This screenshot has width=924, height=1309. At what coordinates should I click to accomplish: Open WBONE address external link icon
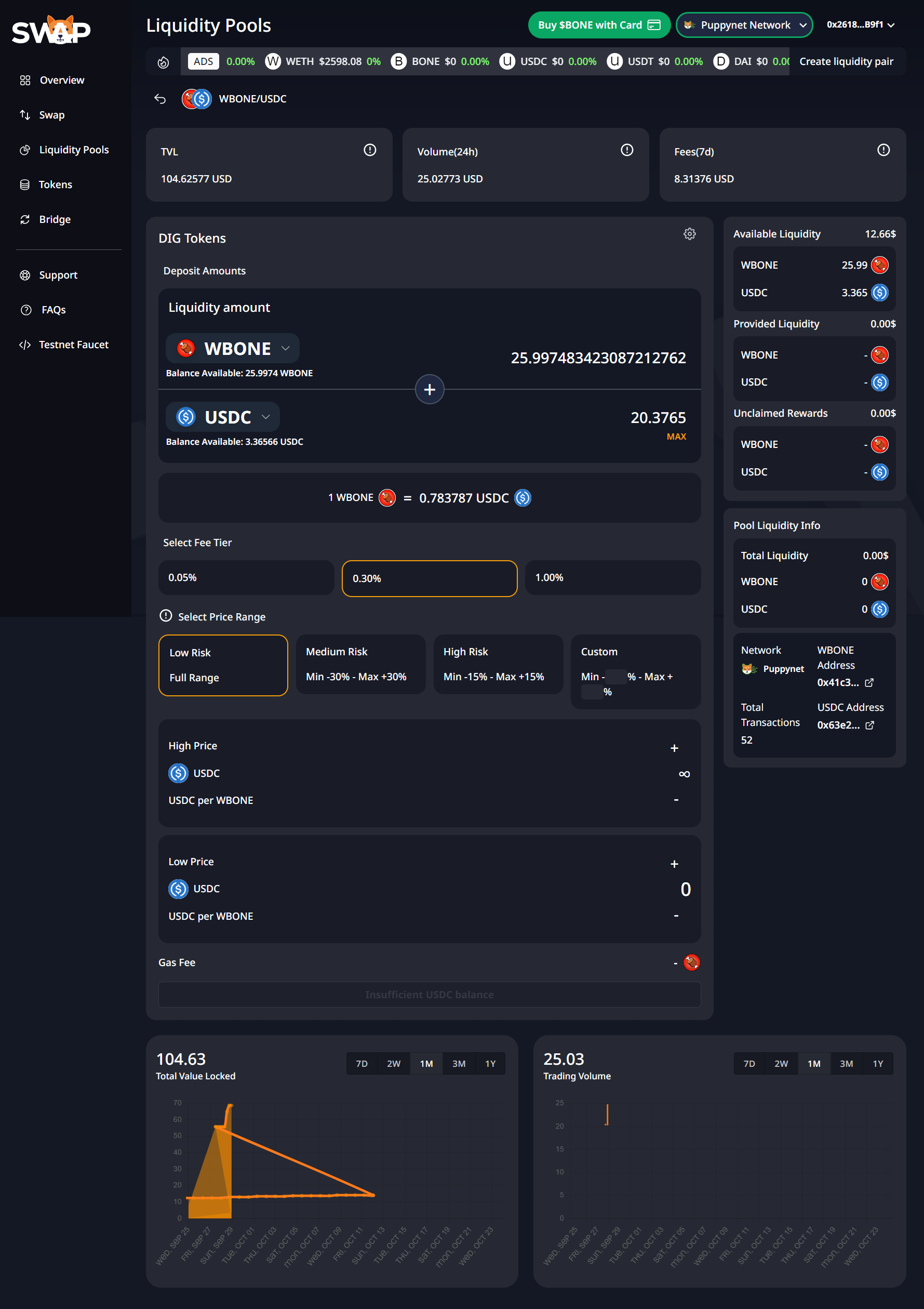tap(869, 682)
